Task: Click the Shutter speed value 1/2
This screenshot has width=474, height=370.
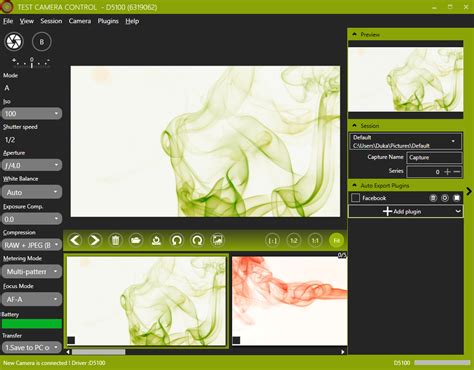Action: tap(10, 140)
